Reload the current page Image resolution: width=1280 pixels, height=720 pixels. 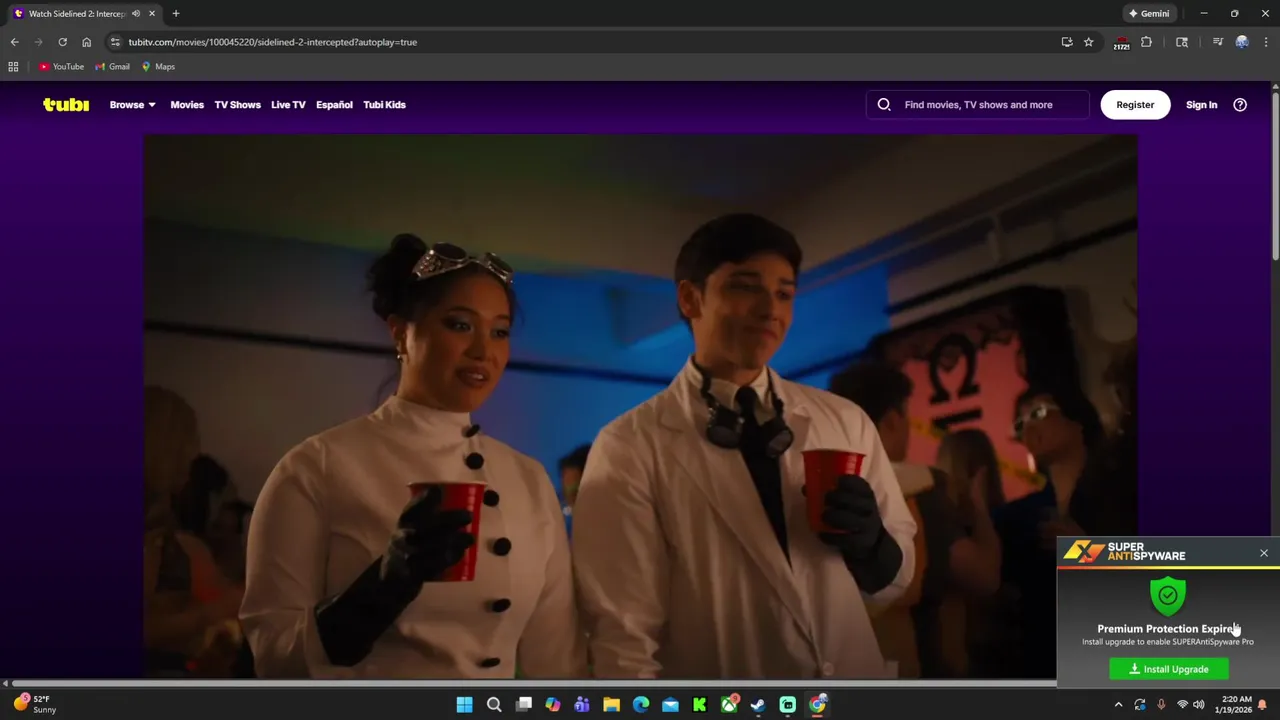pyautogui.click(x=62, y=42)
